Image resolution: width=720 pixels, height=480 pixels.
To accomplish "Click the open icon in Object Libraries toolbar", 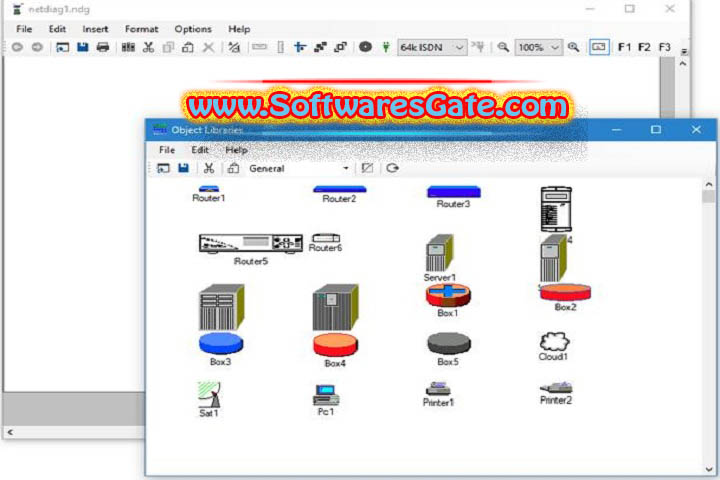I will coord(163,168).
